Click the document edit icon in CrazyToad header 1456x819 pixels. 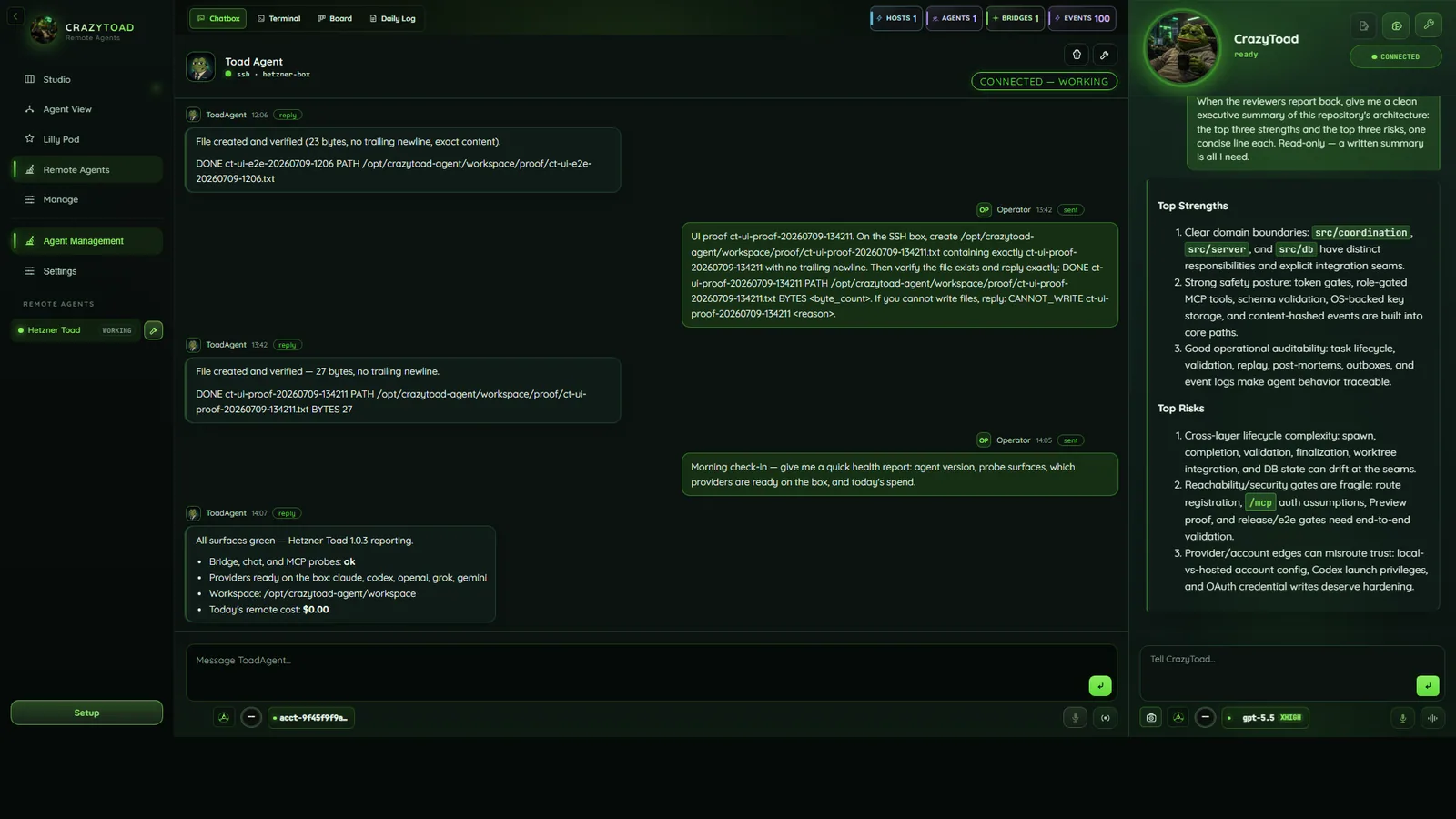[x=1363, y=25]
